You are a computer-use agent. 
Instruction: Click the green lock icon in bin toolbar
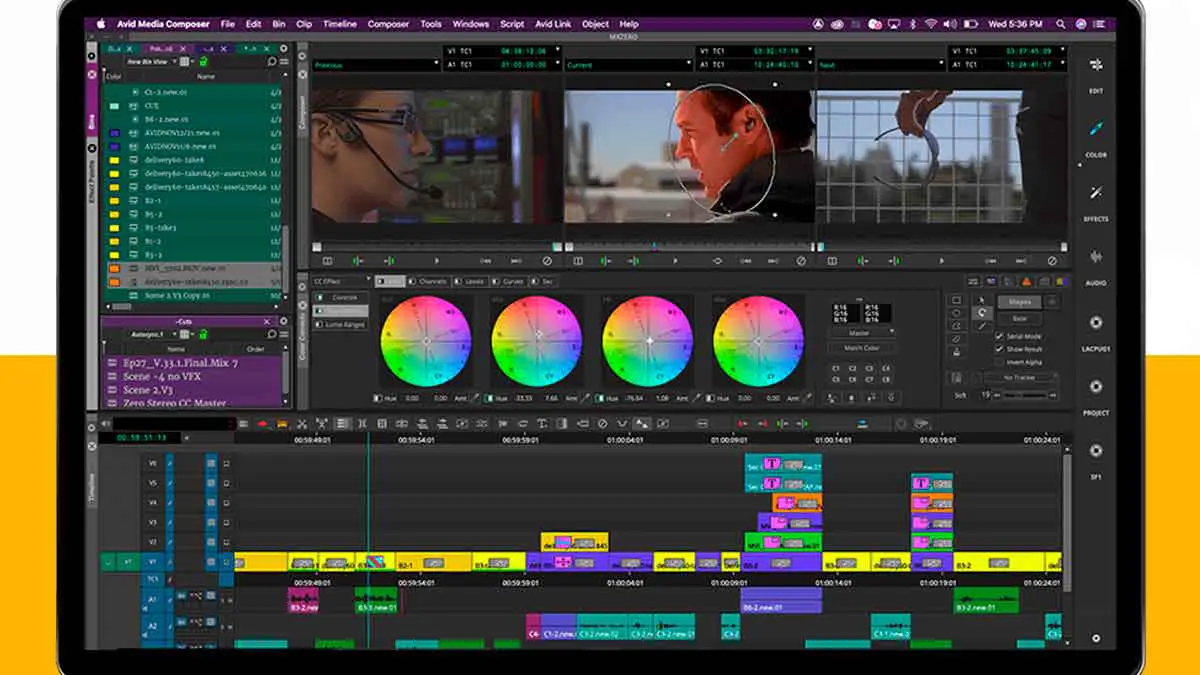(x=203, y=61)
